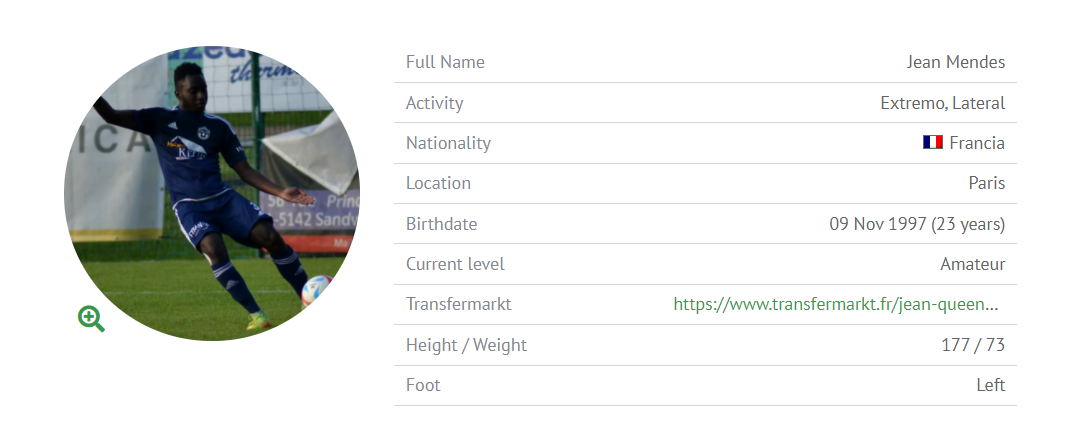This screenshot has width=1085, height=444.
Task: Click the circular player profile photo
Action: [x=212, y=193]
